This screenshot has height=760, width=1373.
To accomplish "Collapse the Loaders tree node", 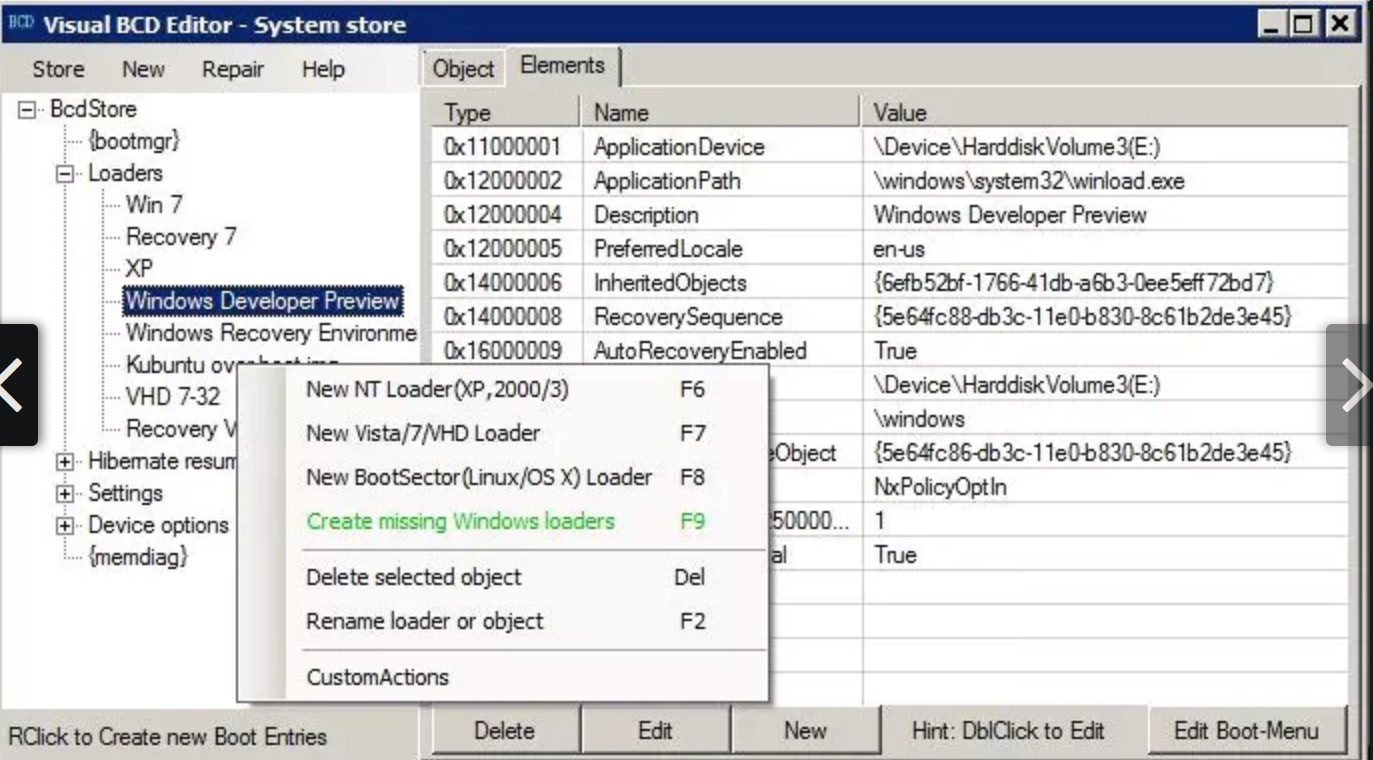I will tap(65, 174).
